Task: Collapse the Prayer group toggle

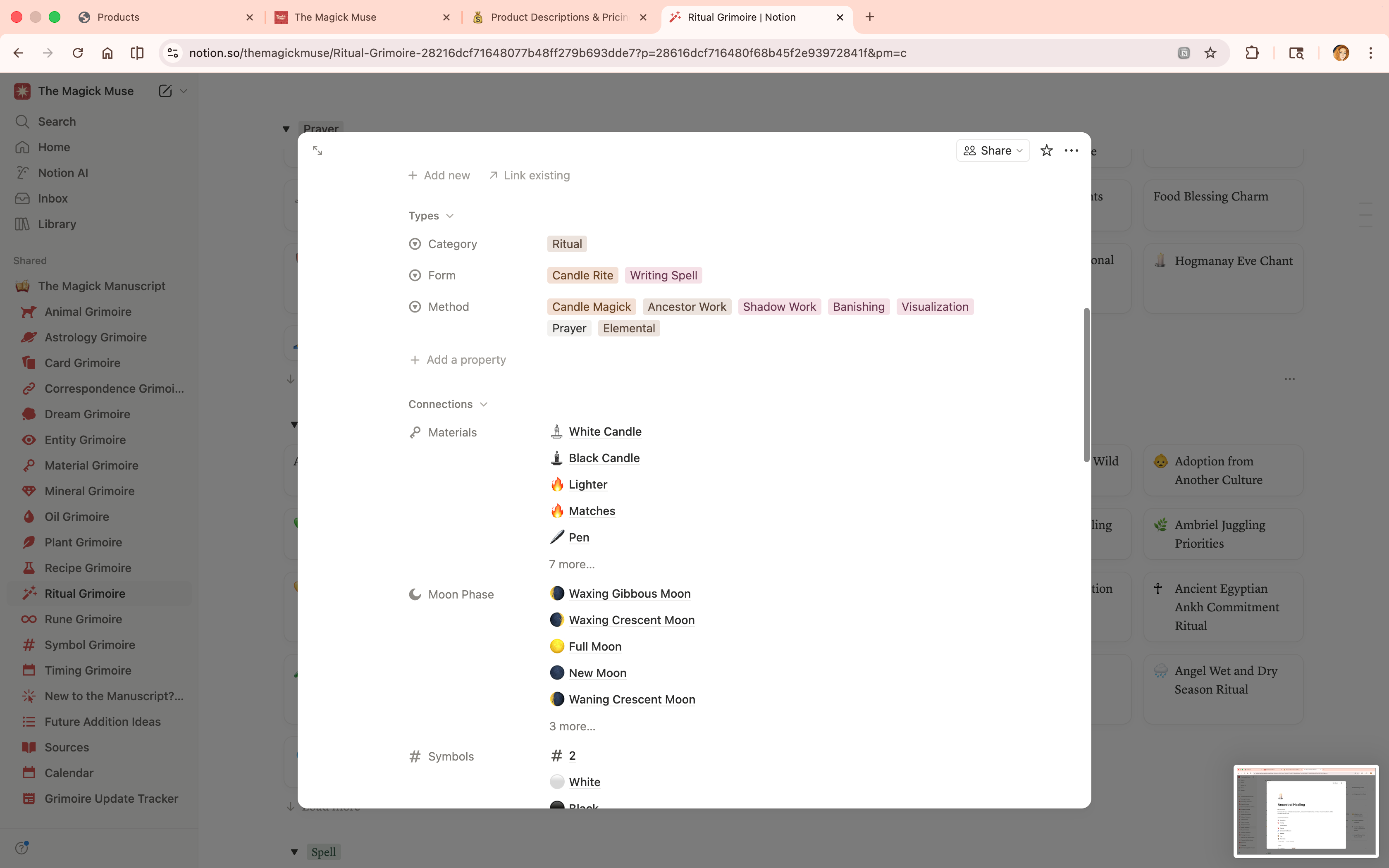Action: 286,129
